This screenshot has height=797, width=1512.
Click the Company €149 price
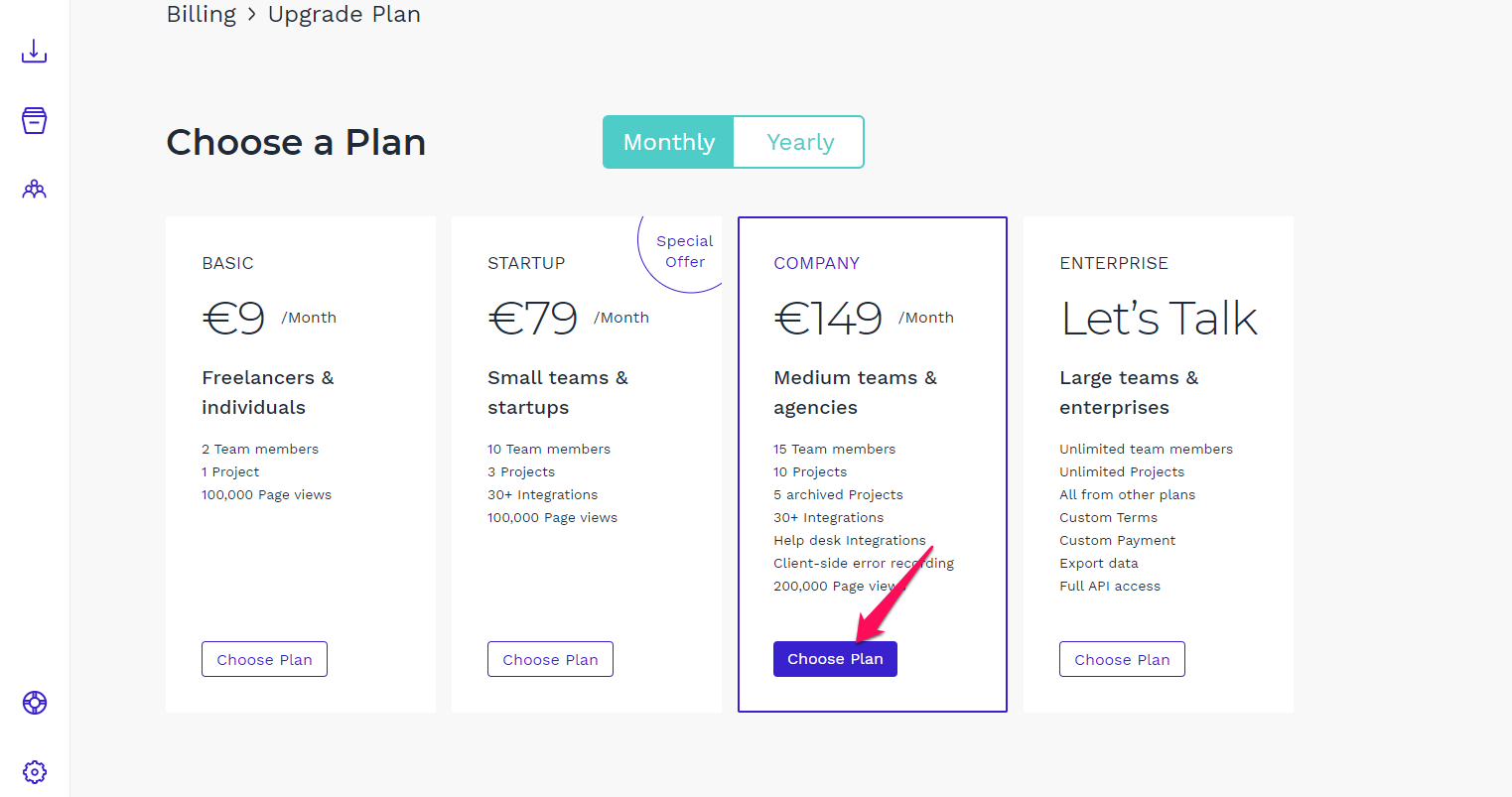(828, 319)
